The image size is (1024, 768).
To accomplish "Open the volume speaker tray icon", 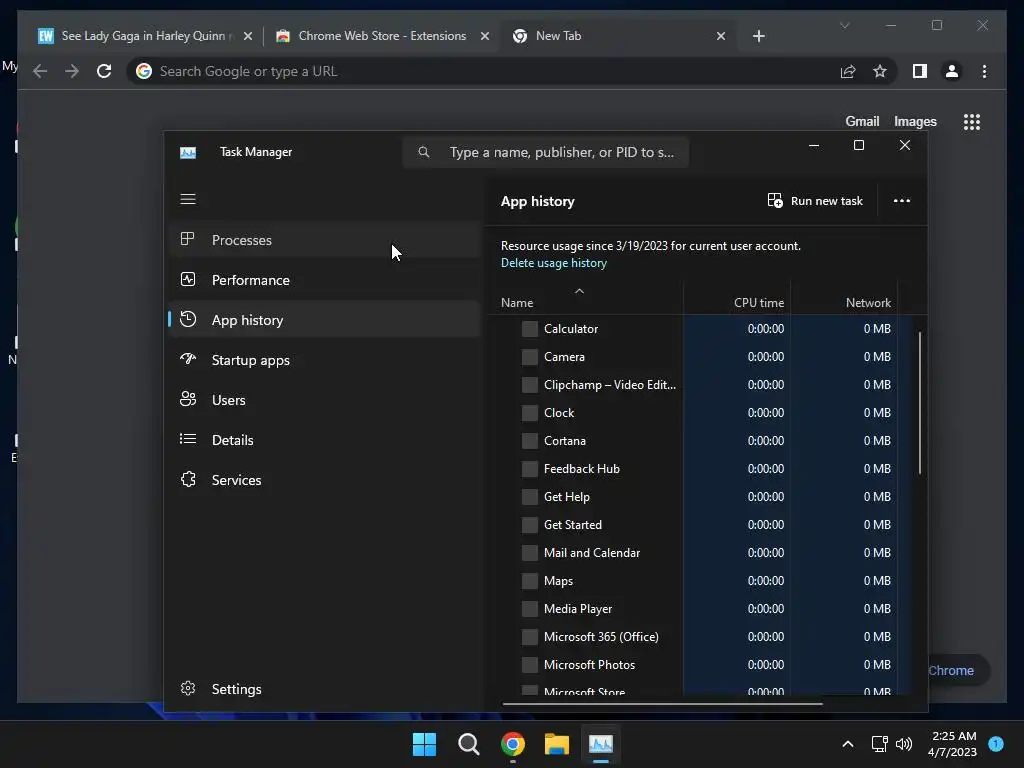I will (904, 744).
